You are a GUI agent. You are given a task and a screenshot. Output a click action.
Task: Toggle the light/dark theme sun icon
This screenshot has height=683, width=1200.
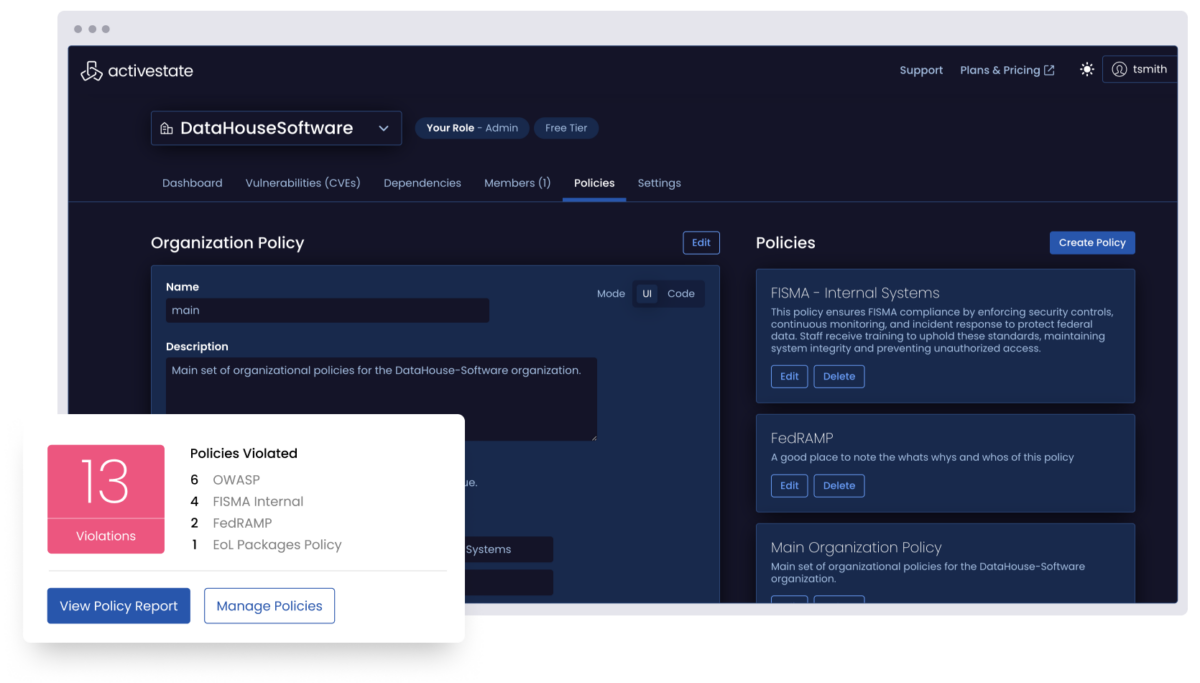click(x=1087, y=70)
